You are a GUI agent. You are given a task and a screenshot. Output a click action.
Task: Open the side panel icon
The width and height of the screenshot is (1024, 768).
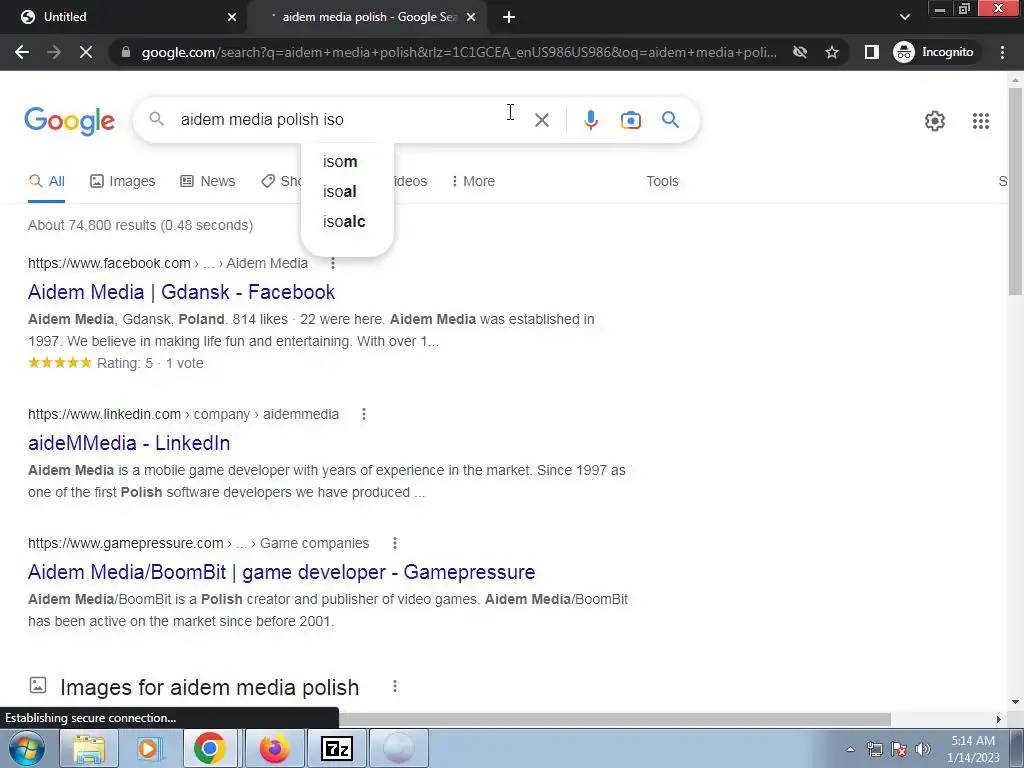871,52
